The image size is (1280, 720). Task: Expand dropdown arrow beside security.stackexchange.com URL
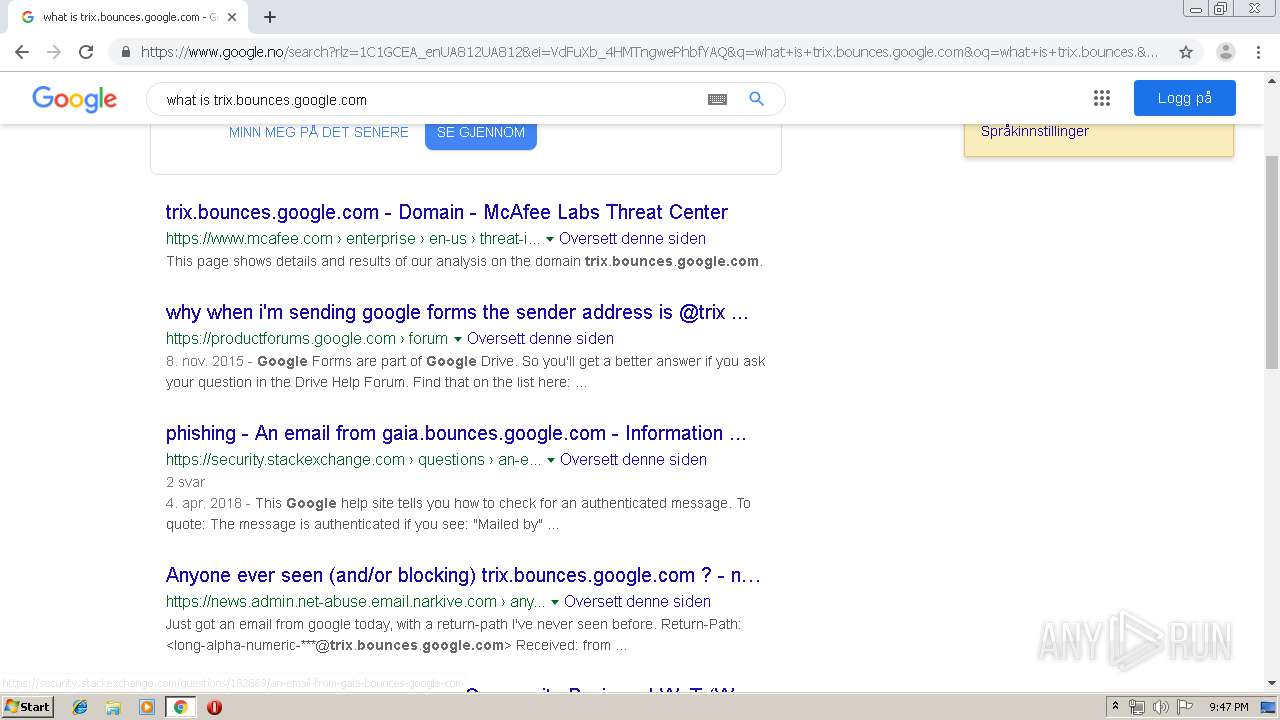tap(551, 460)
